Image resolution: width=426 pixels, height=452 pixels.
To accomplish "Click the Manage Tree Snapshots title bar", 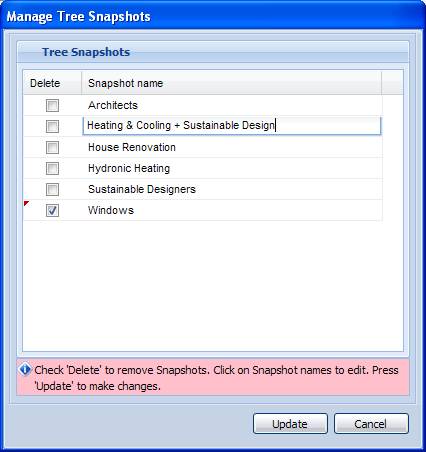I will coord(213,16).
